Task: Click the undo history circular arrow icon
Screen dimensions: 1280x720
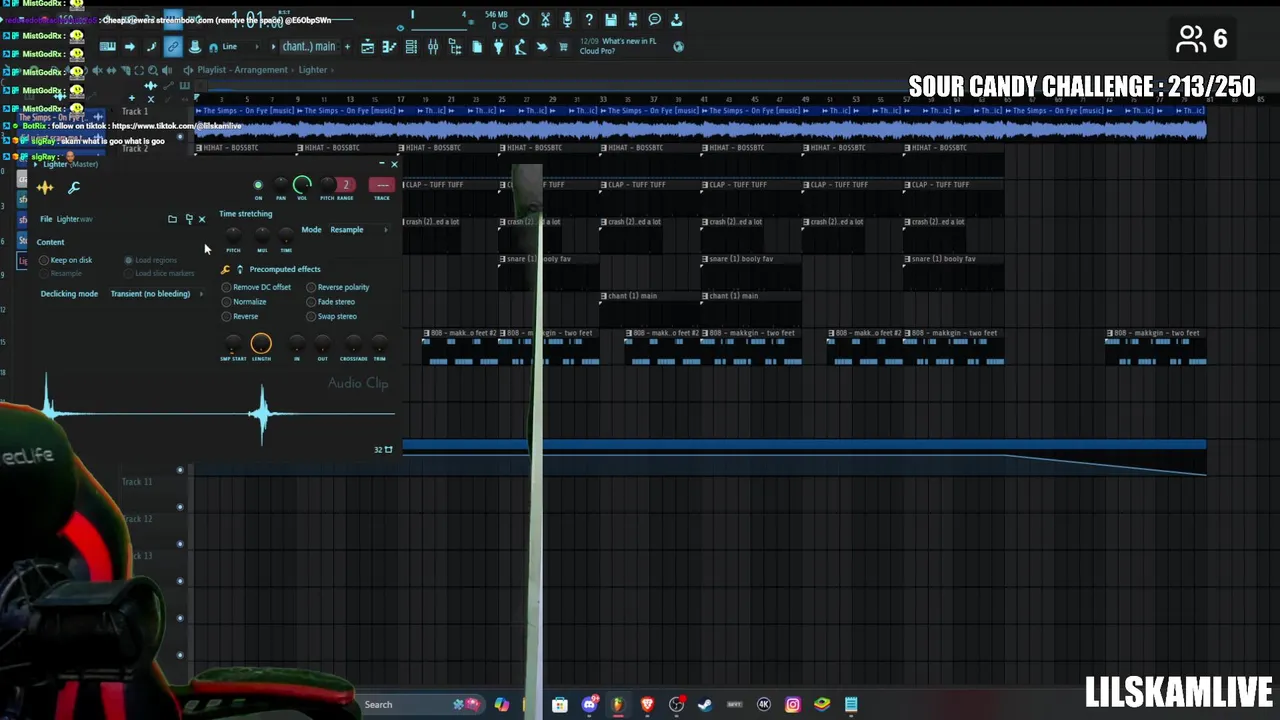Action: (523, 19)
